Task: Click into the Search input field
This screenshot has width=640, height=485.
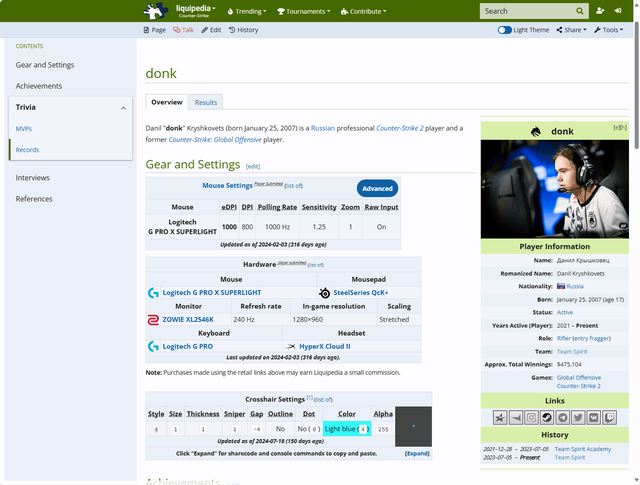Action: tap(529, 11)
